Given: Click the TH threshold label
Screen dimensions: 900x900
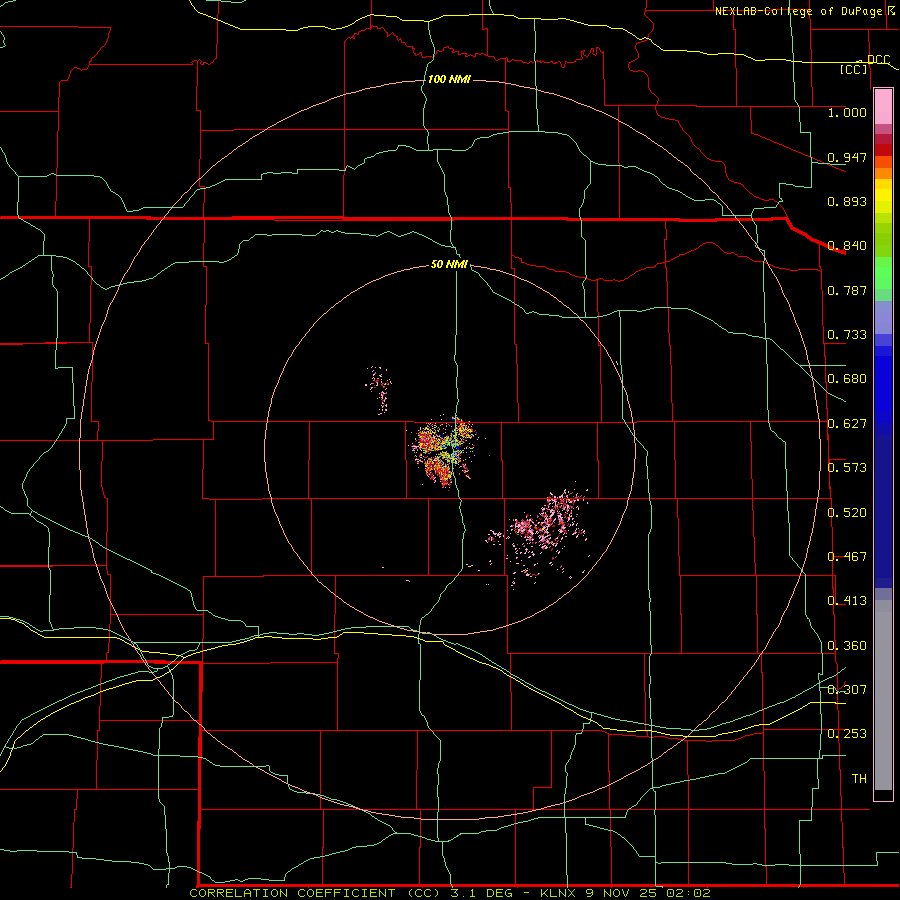Looking at the screenshot, I should click(x=859, y=778).
